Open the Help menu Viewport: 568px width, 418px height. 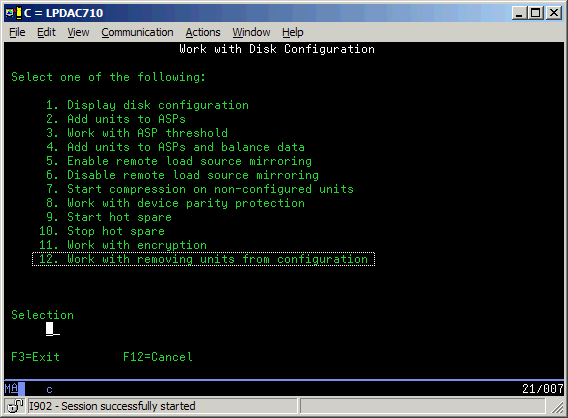point(293,32)
